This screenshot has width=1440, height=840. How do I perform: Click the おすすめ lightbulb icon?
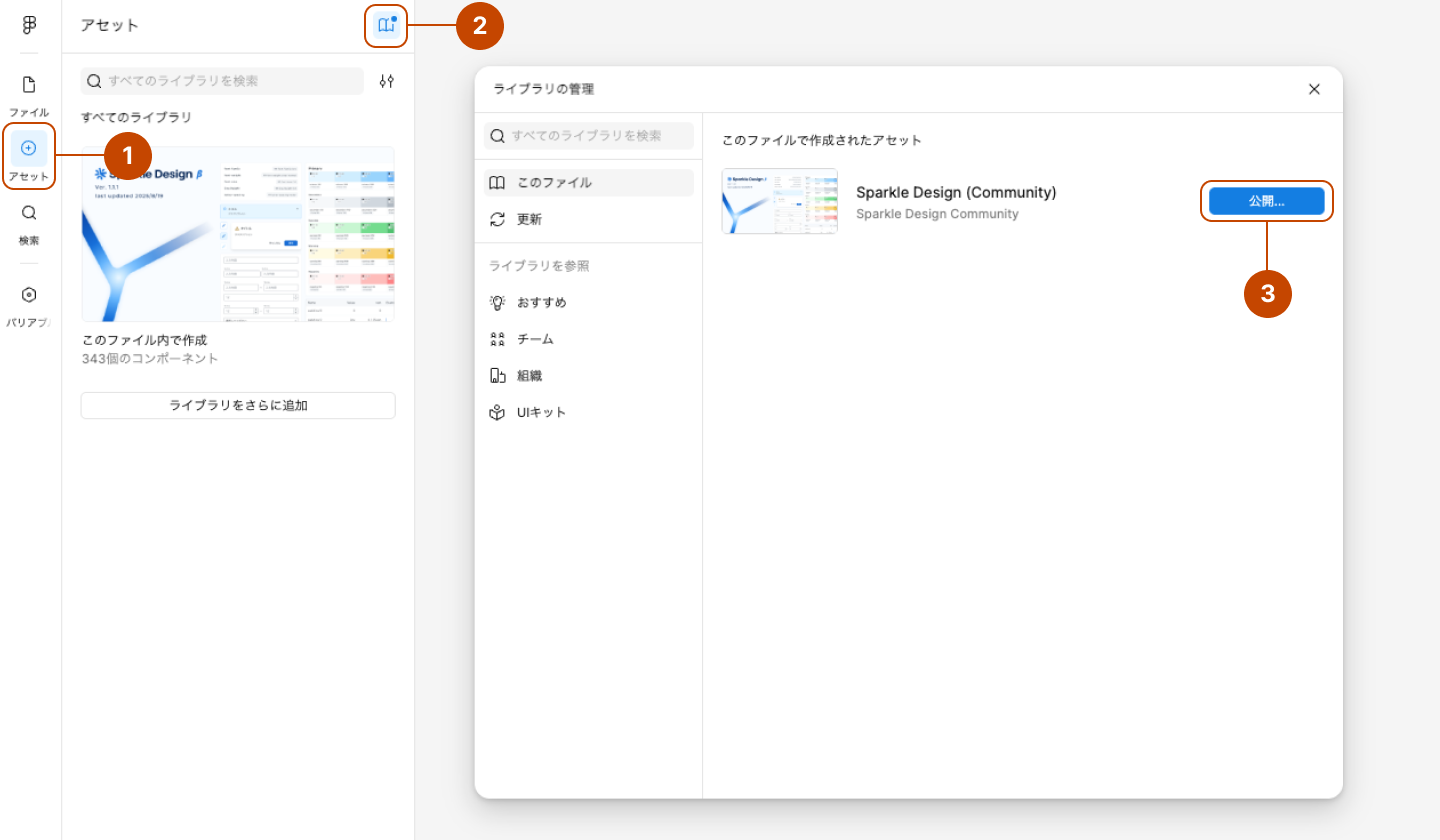coord(497,302)
